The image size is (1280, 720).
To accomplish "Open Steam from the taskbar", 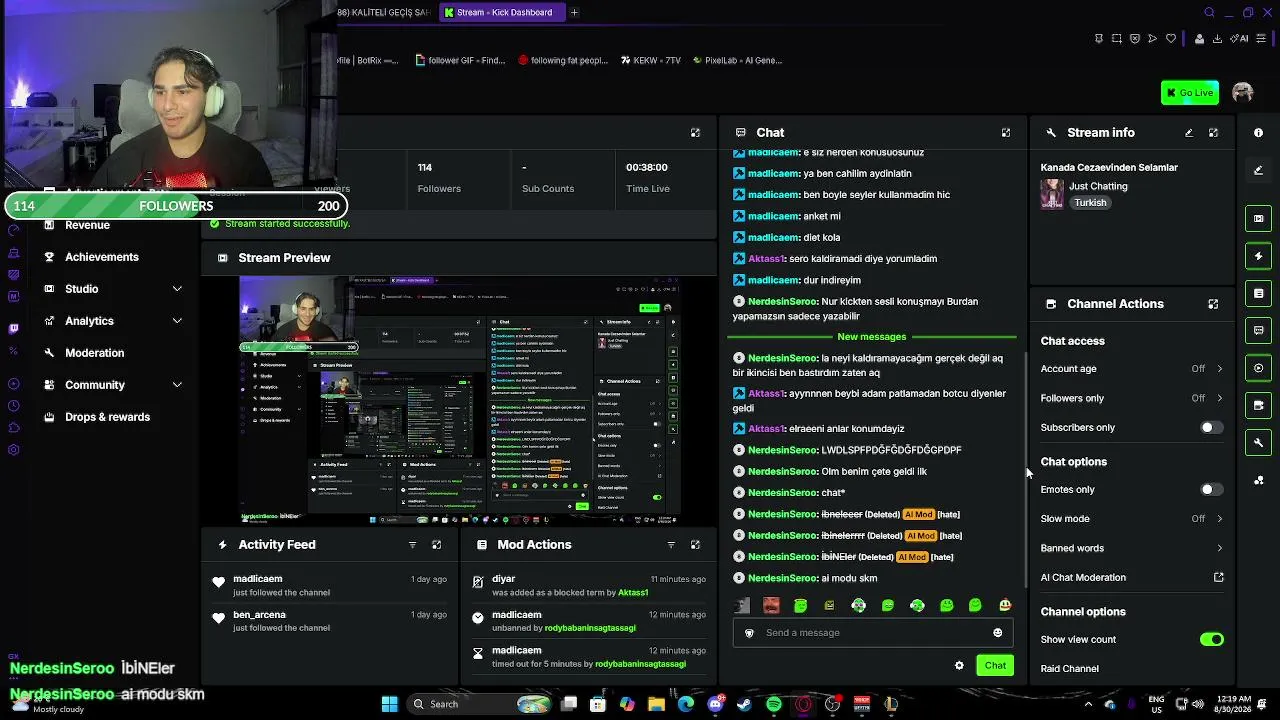I will (x=744, y=704).
